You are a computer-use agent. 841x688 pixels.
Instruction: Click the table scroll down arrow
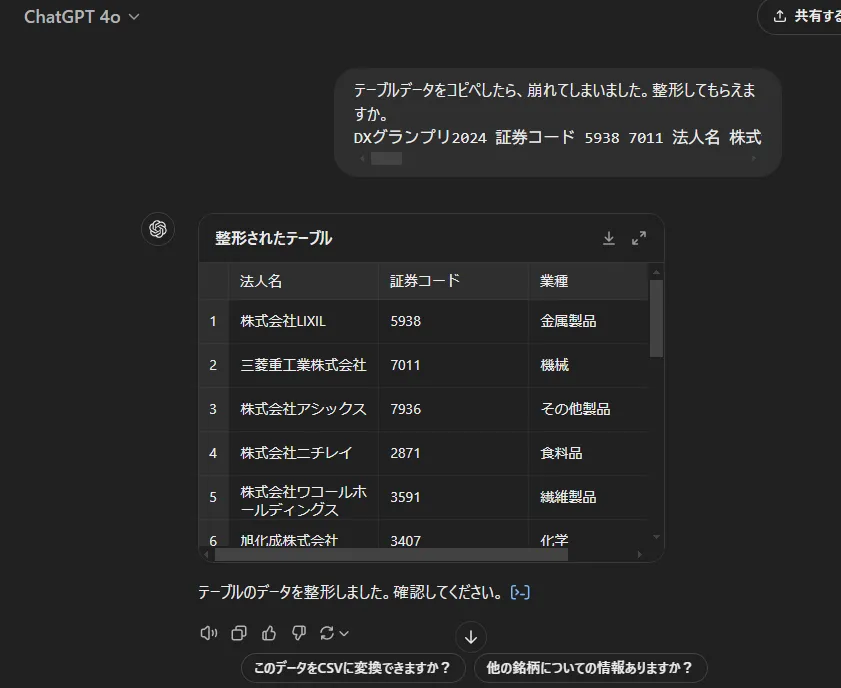coord(656,537)
